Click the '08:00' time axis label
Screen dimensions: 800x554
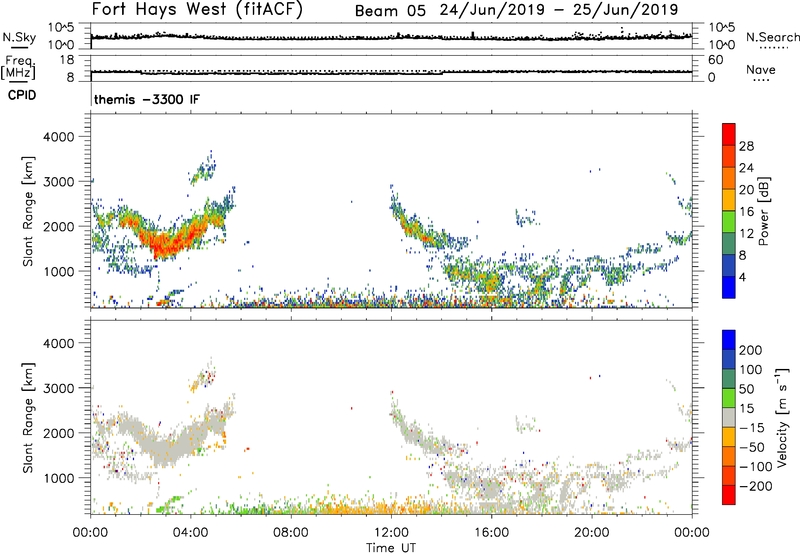point(291,533)
